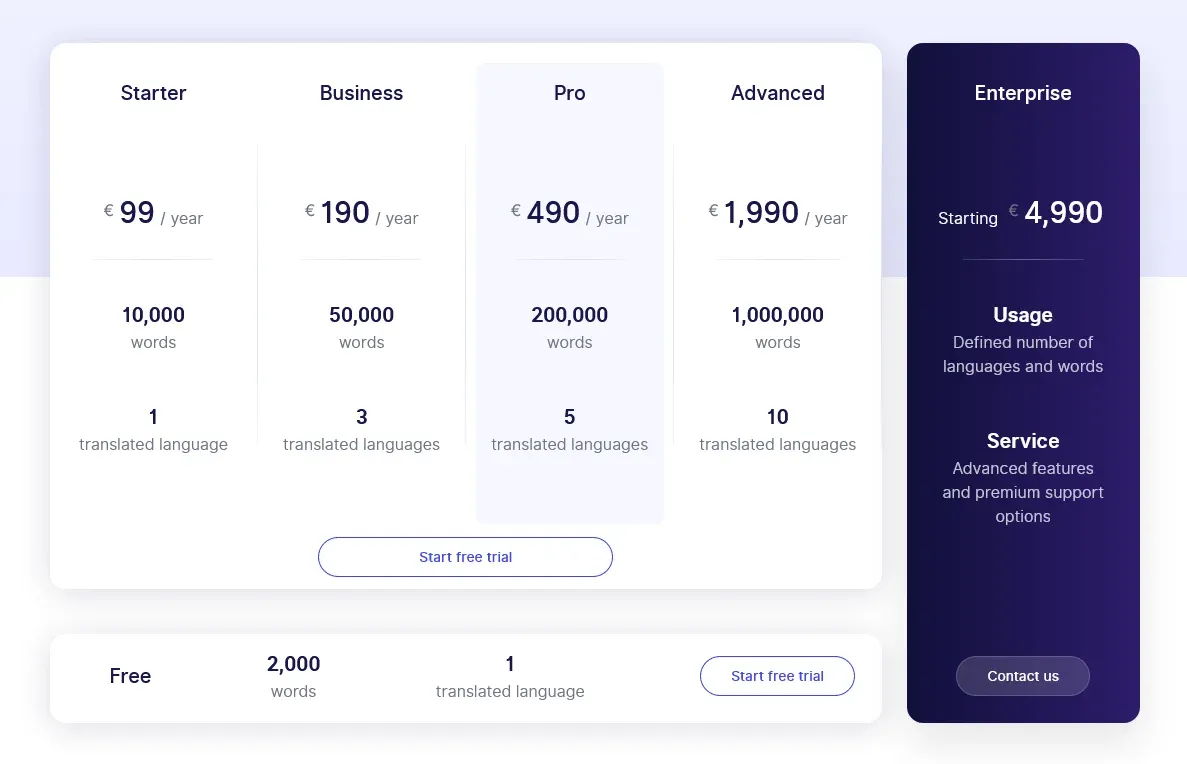Select the Business plan heading
This screenshot has height=764, width=1187.
tap(361, 93)
